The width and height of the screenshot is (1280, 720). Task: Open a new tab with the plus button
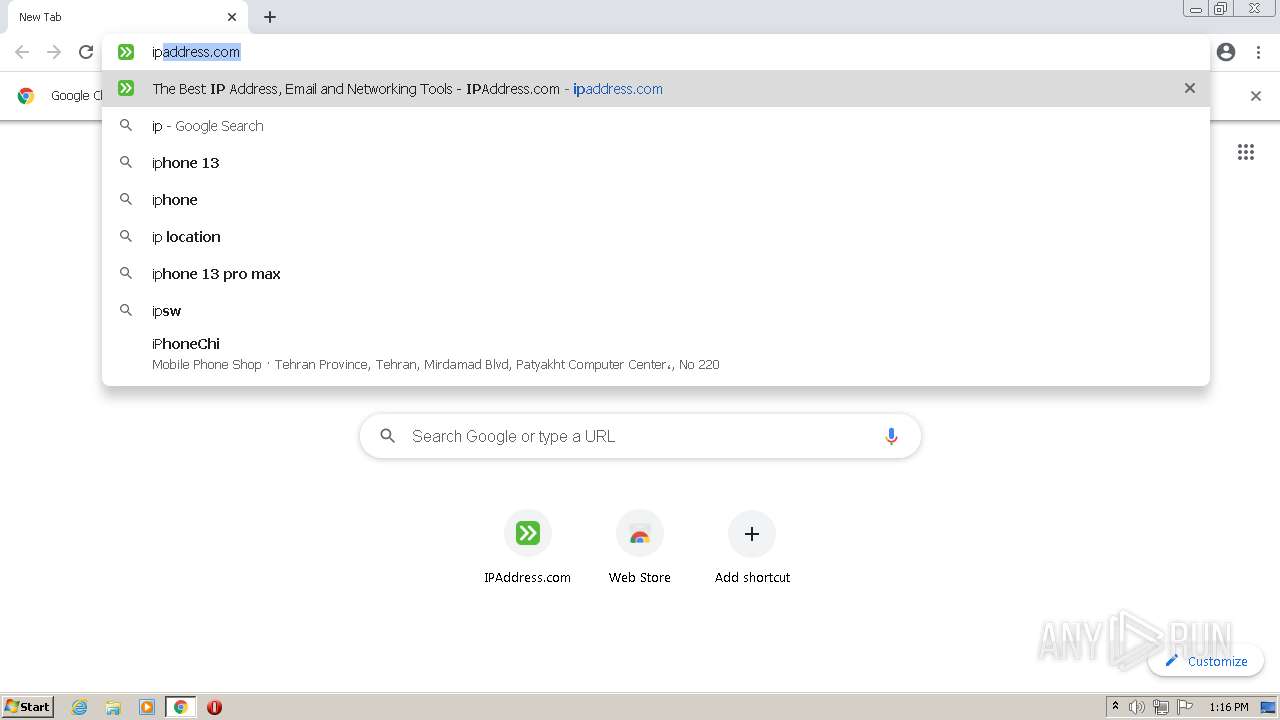tap(270, 17)
